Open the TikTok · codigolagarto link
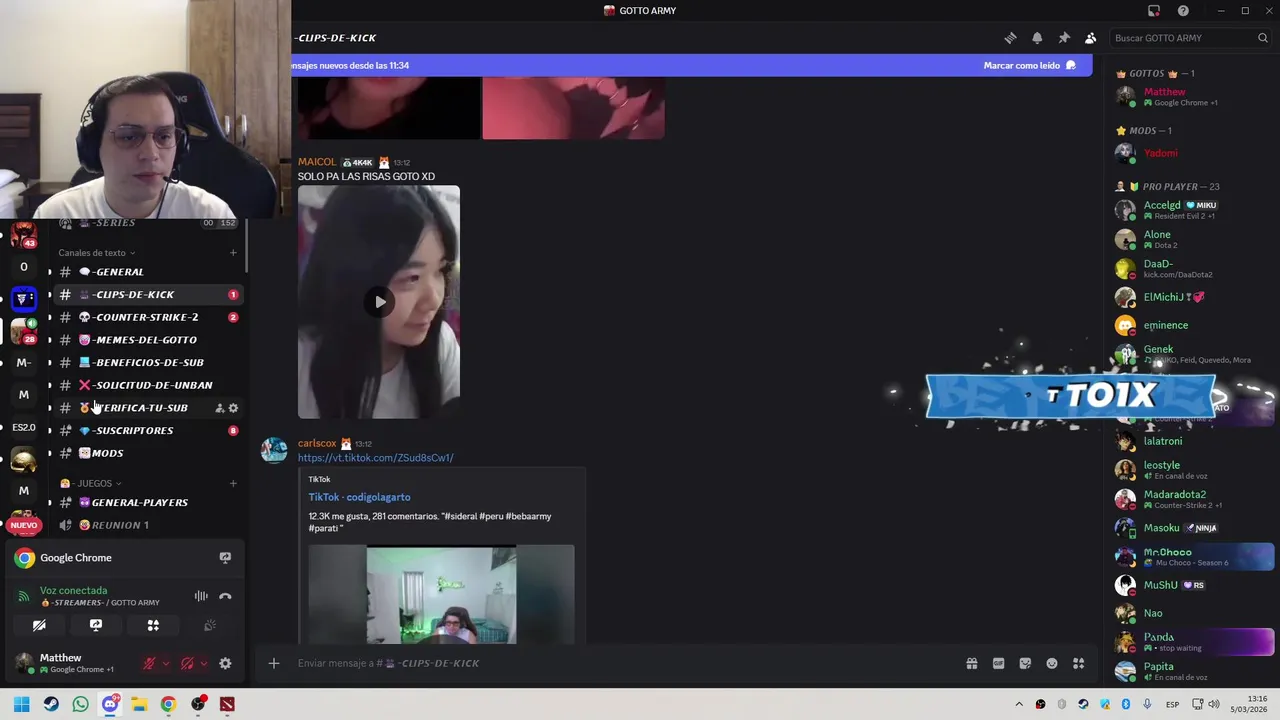 pyautogui.click(x=359, y=497)
